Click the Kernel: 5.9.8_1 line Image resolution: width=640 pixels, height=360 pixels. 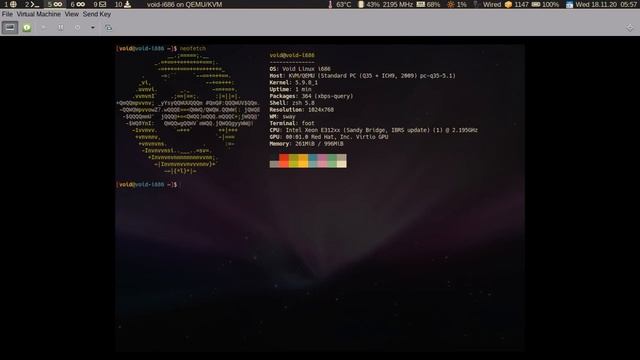click(x=293, y=82)
